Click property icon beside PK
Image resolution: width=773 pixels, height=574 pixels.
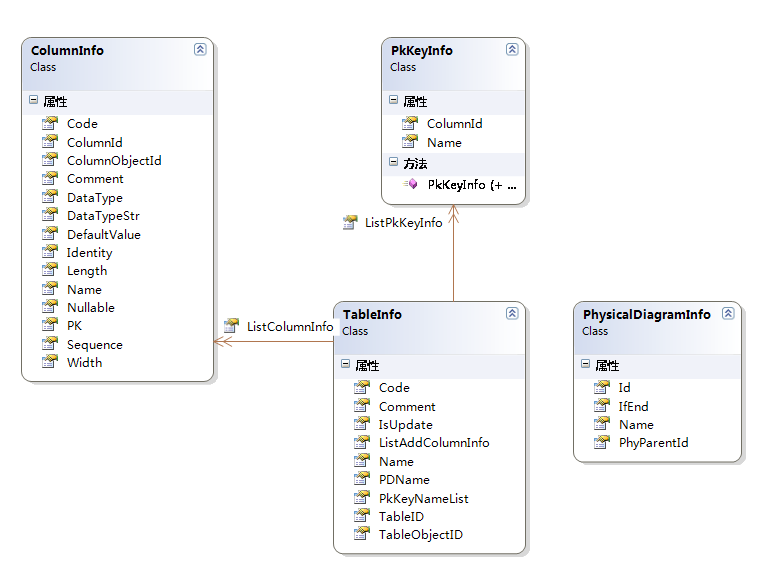pyautogui.click(x=50, y=325)
